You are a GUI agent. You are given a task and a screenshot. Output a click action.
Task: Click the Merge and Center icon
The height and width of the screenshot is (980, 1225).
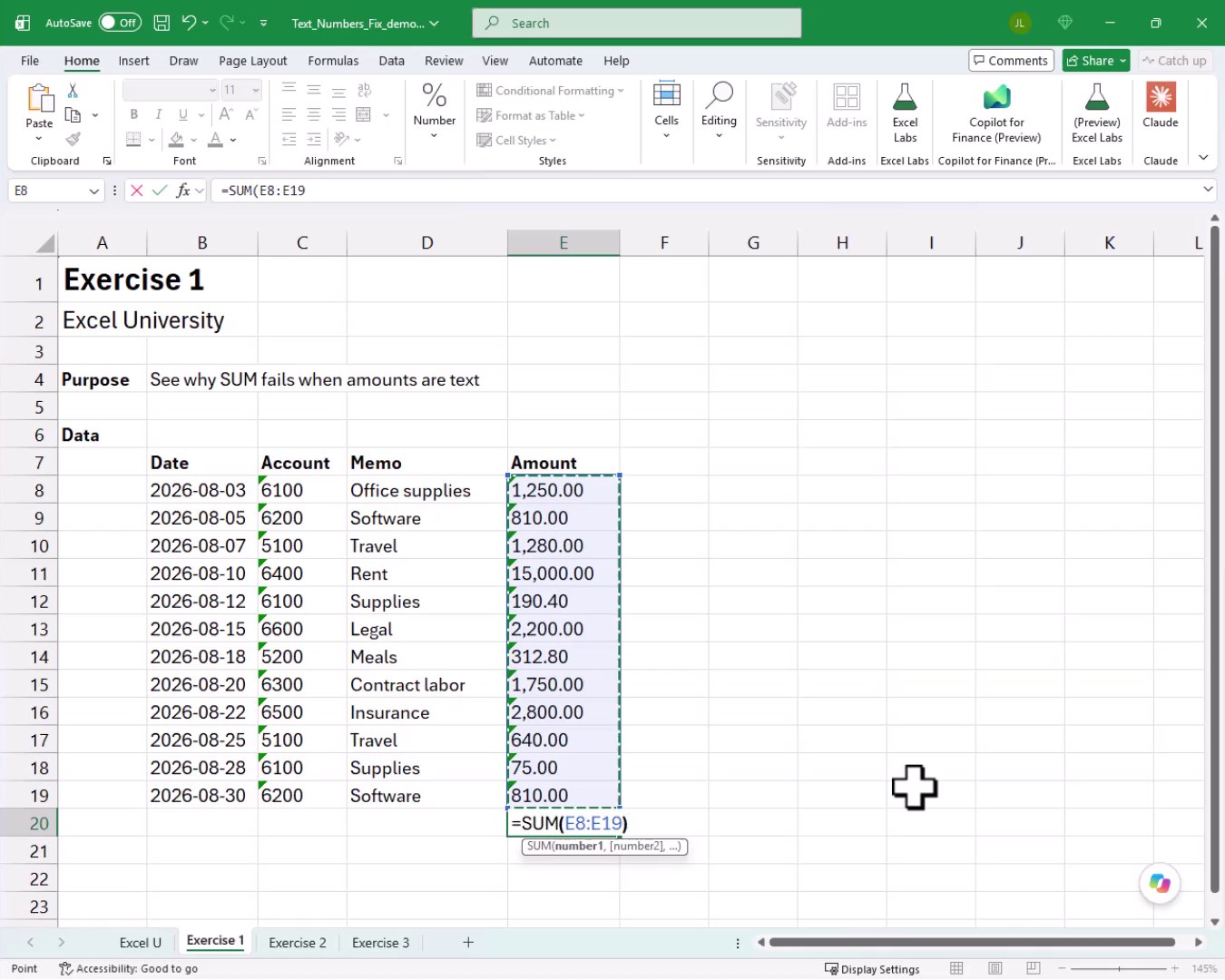(364, 114)
